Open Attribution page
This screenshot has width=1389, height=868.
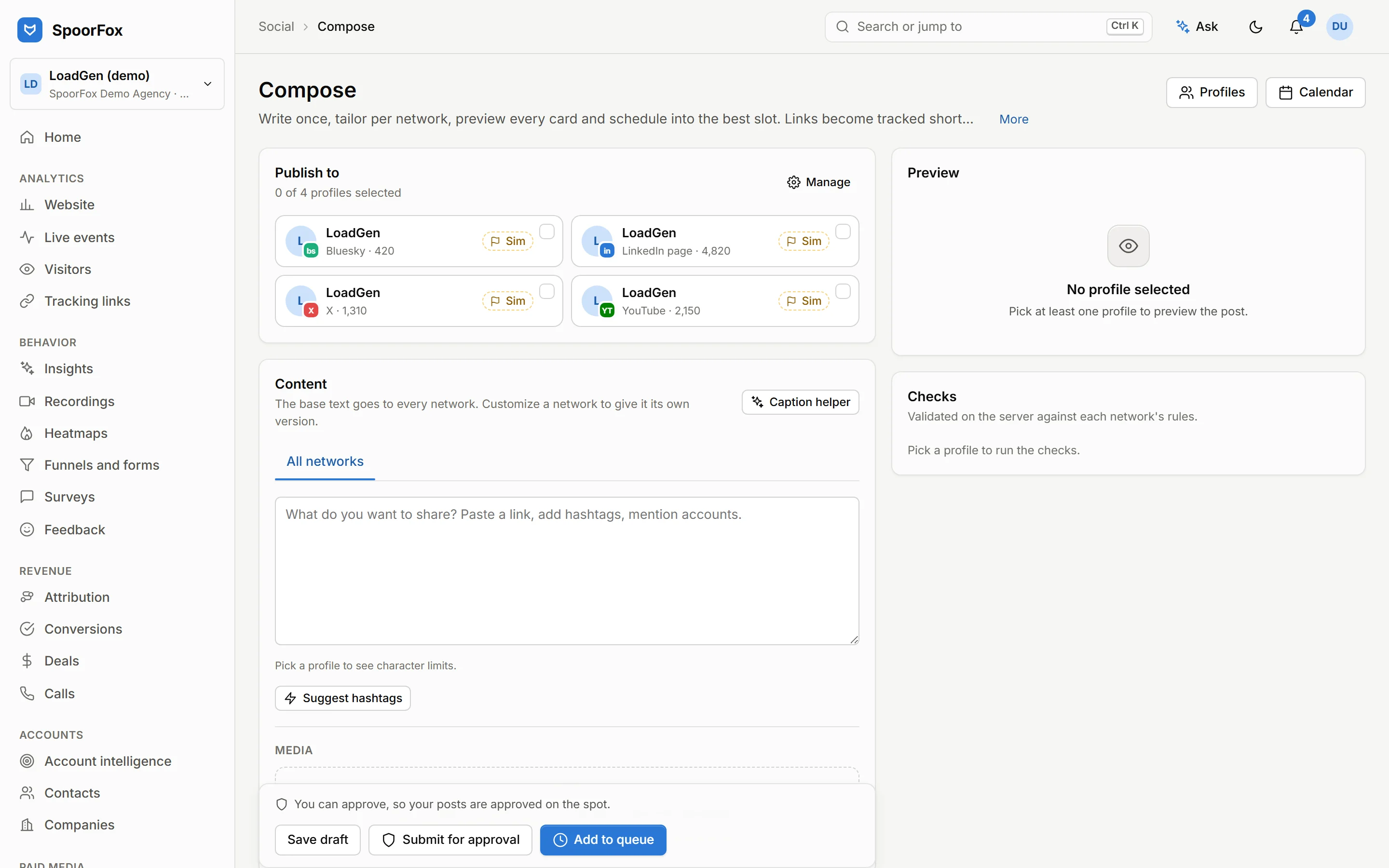click(x=117, y=597)
